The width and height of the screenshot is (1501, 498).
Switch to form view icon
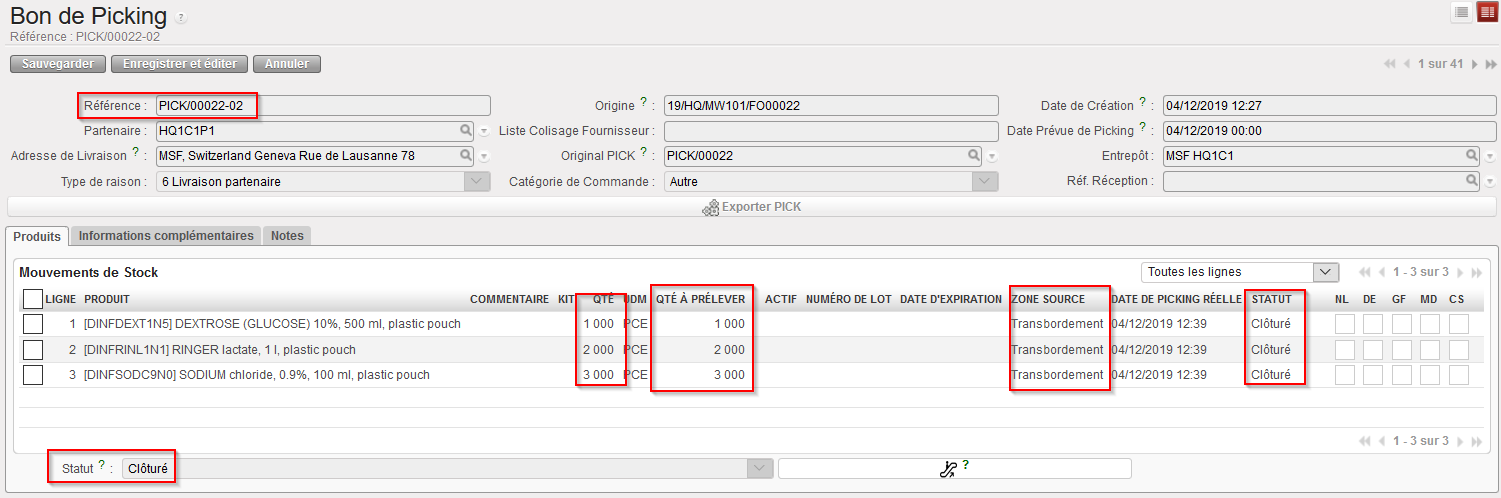click(x=1487, y=12)
